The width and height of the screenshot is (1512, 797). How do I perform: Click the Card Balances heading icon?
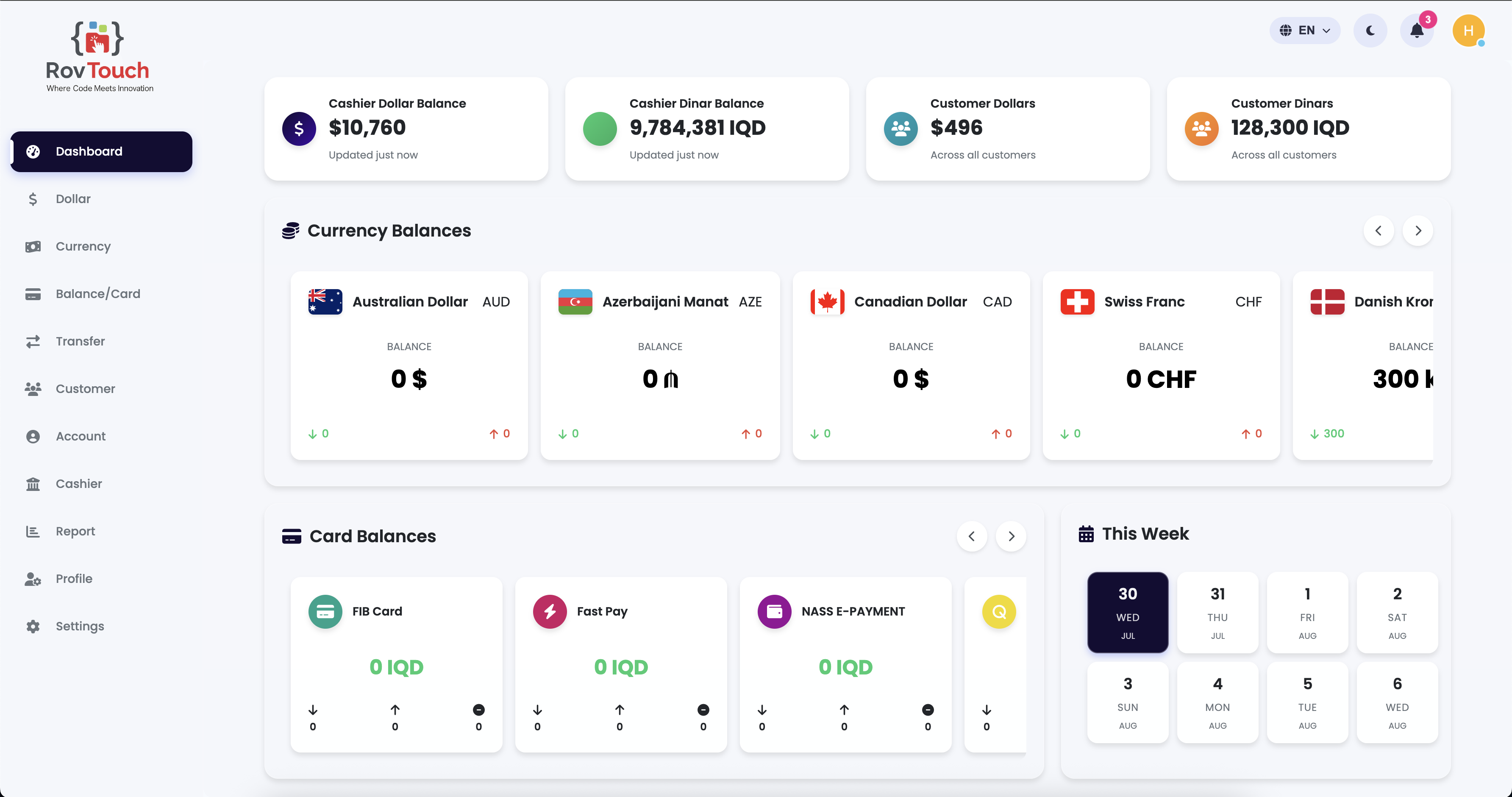292,536
